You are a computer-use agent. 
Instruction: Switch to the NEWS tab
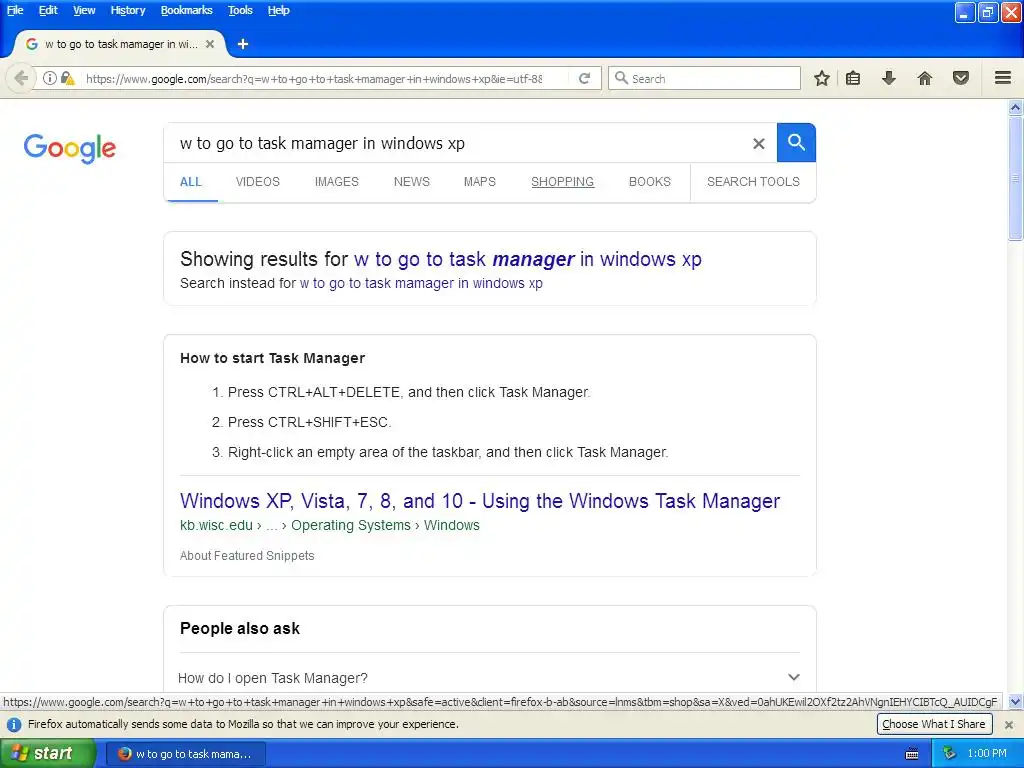coord(412,182)
